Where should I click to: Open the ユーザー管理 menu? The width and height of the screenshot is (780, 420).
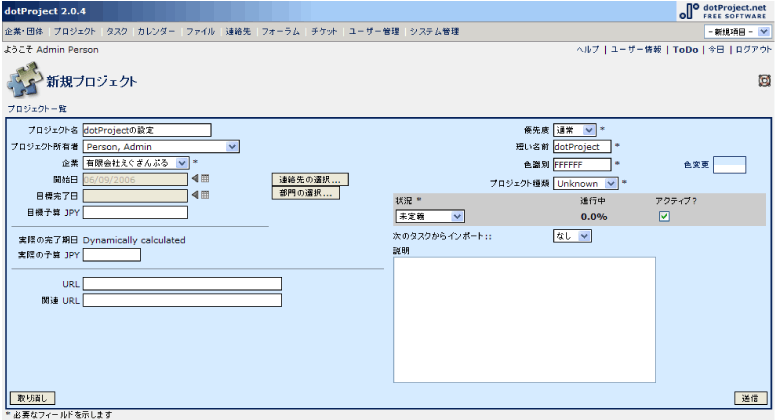point(374,31)
